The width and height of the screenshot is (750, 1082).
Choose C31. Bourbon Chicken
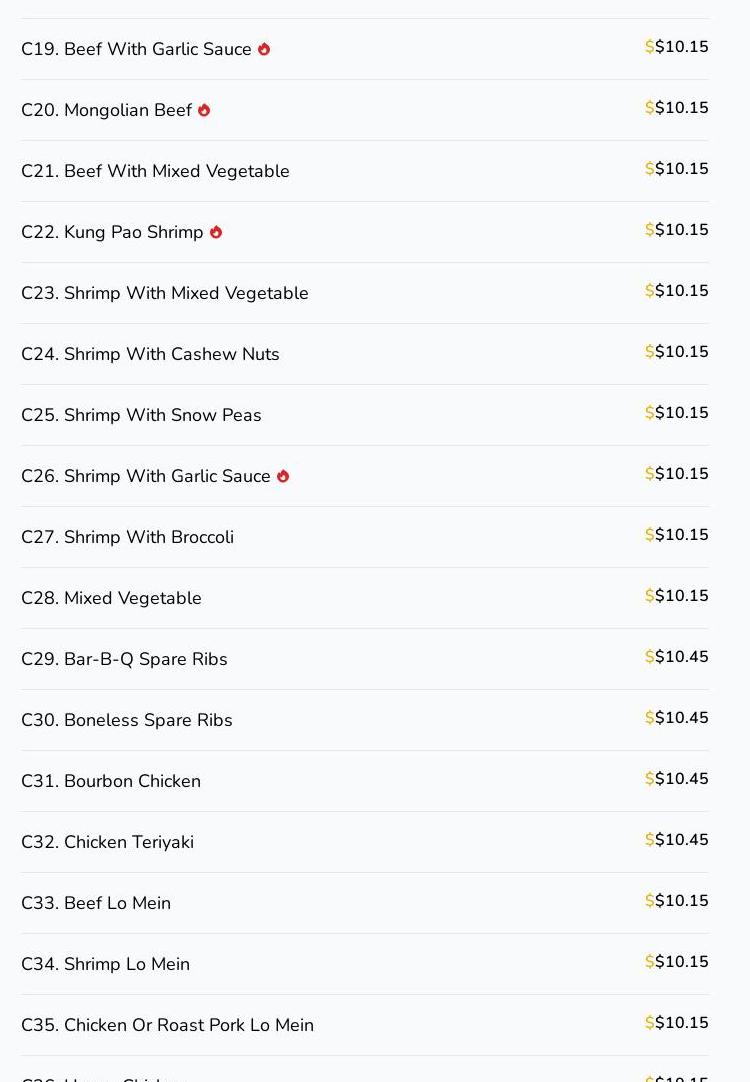click(111, 781)
